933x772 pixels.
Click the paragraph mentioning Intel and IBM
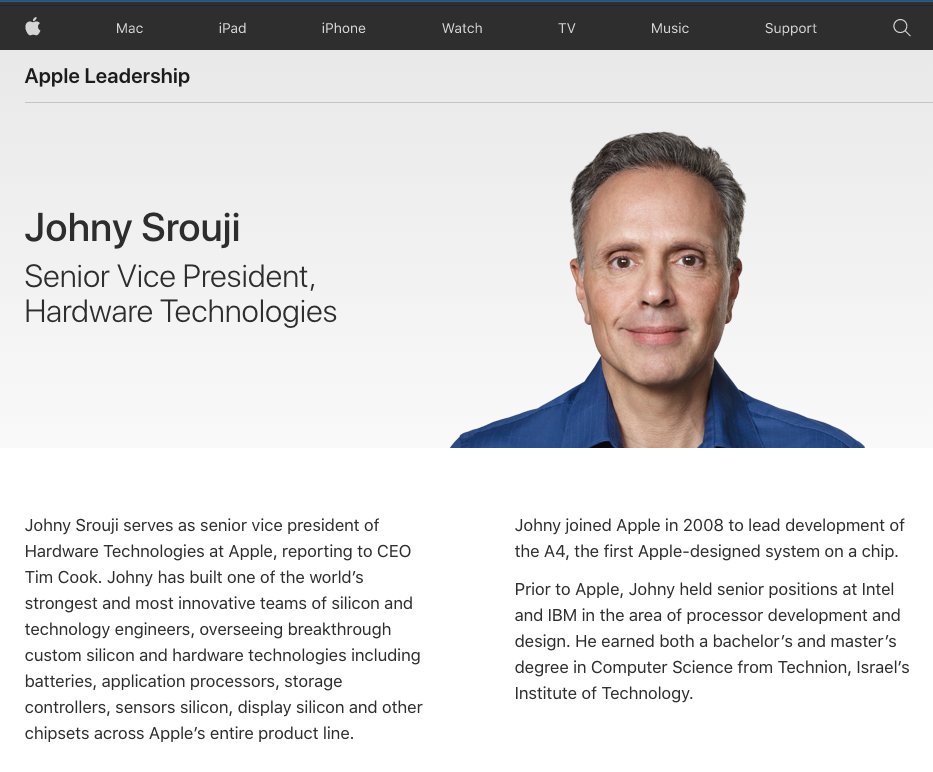pos(710,615)
